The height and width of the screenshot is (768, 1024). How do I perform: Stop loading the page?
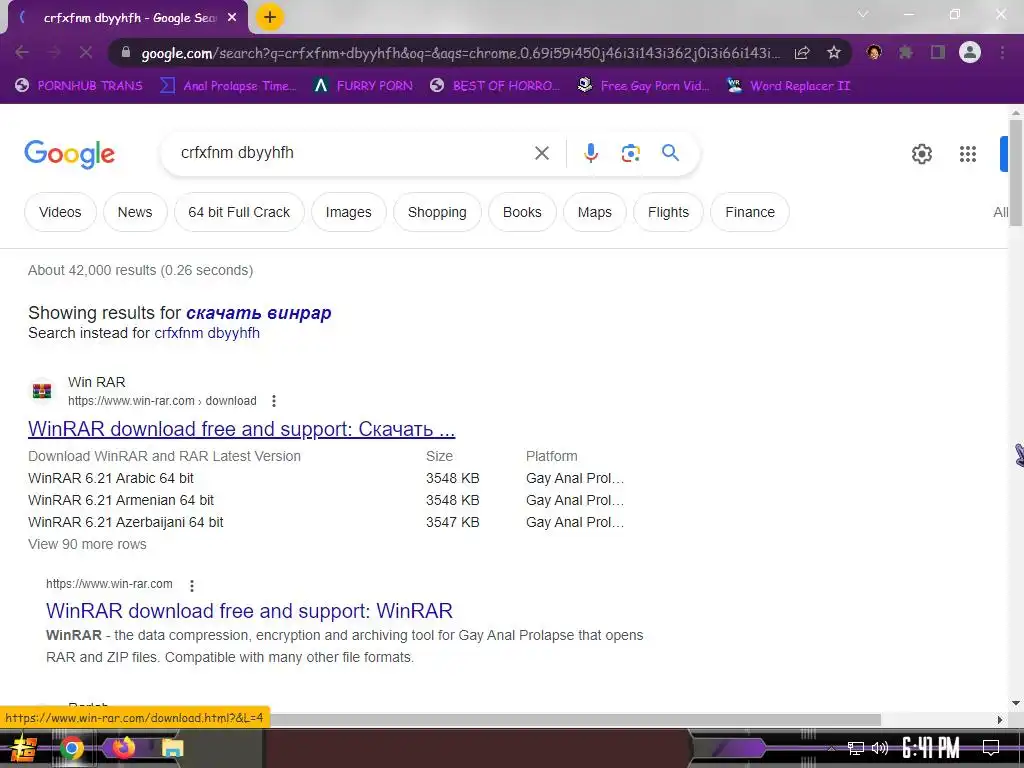click(x=86, y=52)
